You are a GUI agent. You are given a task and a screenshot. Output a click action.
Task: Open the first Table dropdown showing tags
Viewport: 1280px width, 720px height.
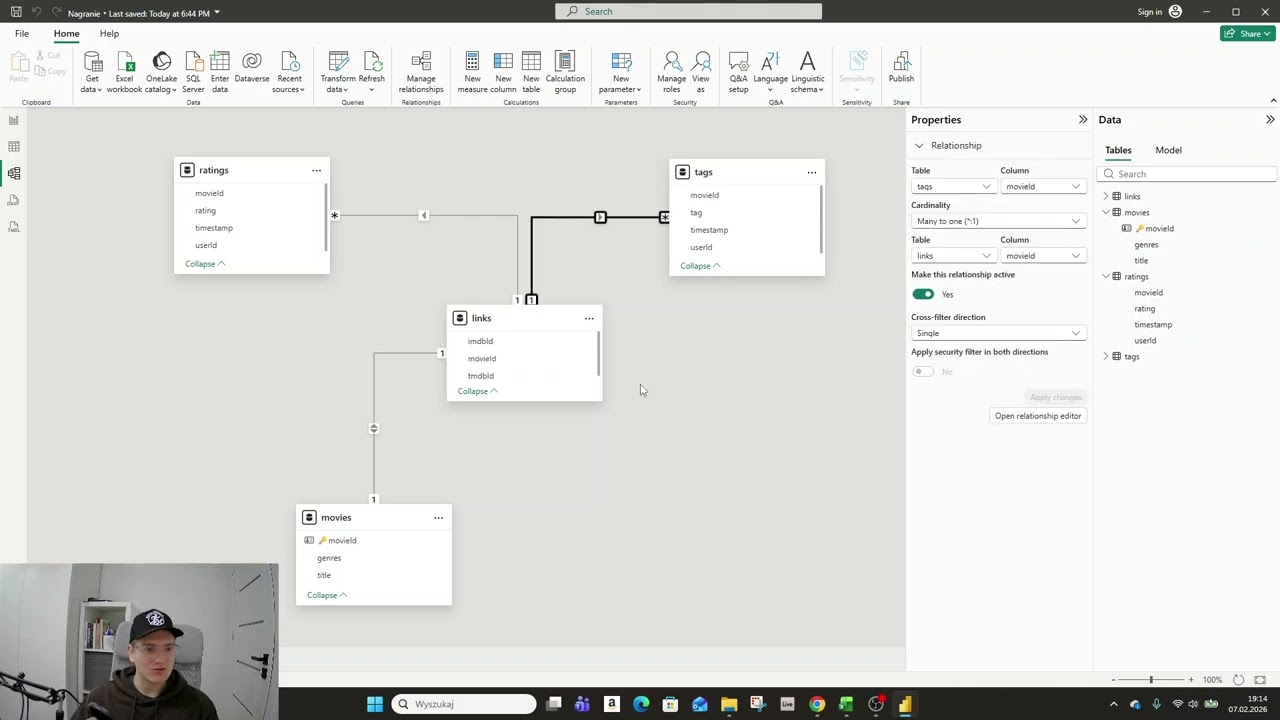[952, 186]
